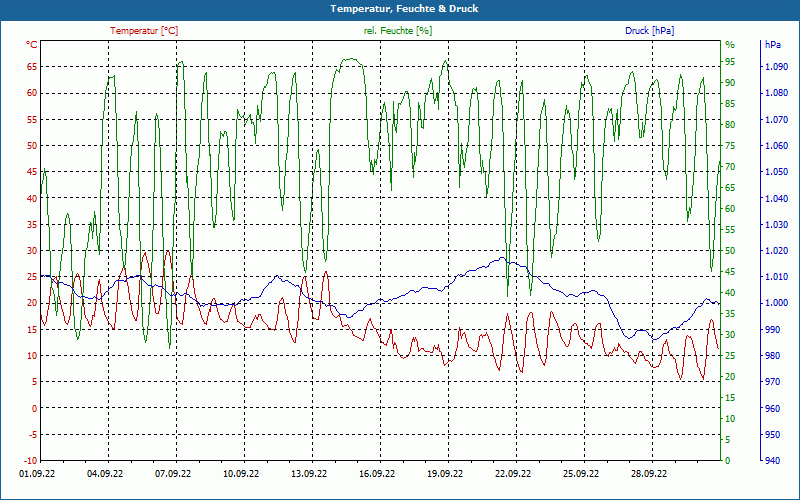Click date label '10.09.22' on time axis
This screenshot has height=500, width=800.
(241, 474)
